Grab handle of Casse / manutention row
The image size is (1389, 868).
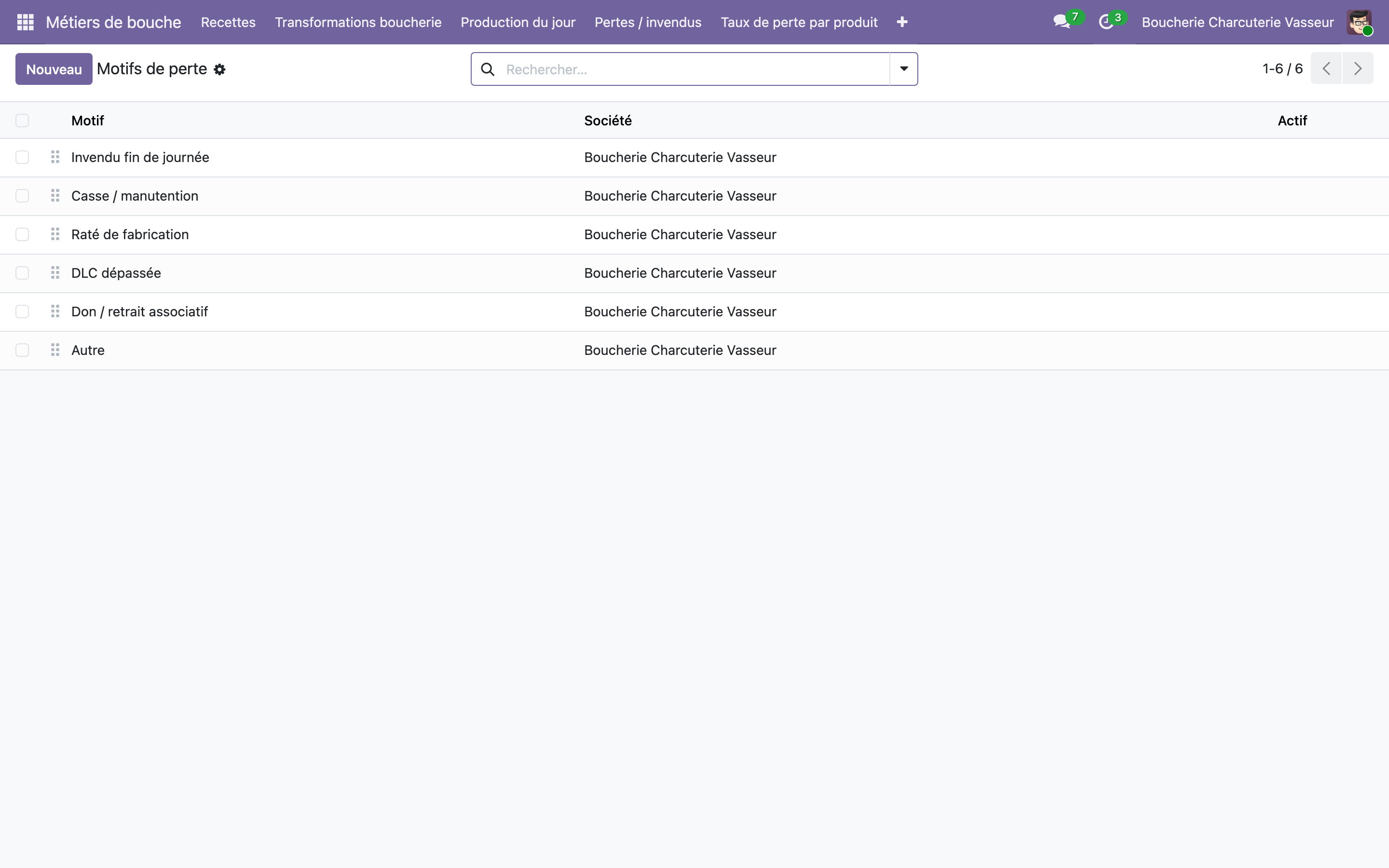(55, 195)
